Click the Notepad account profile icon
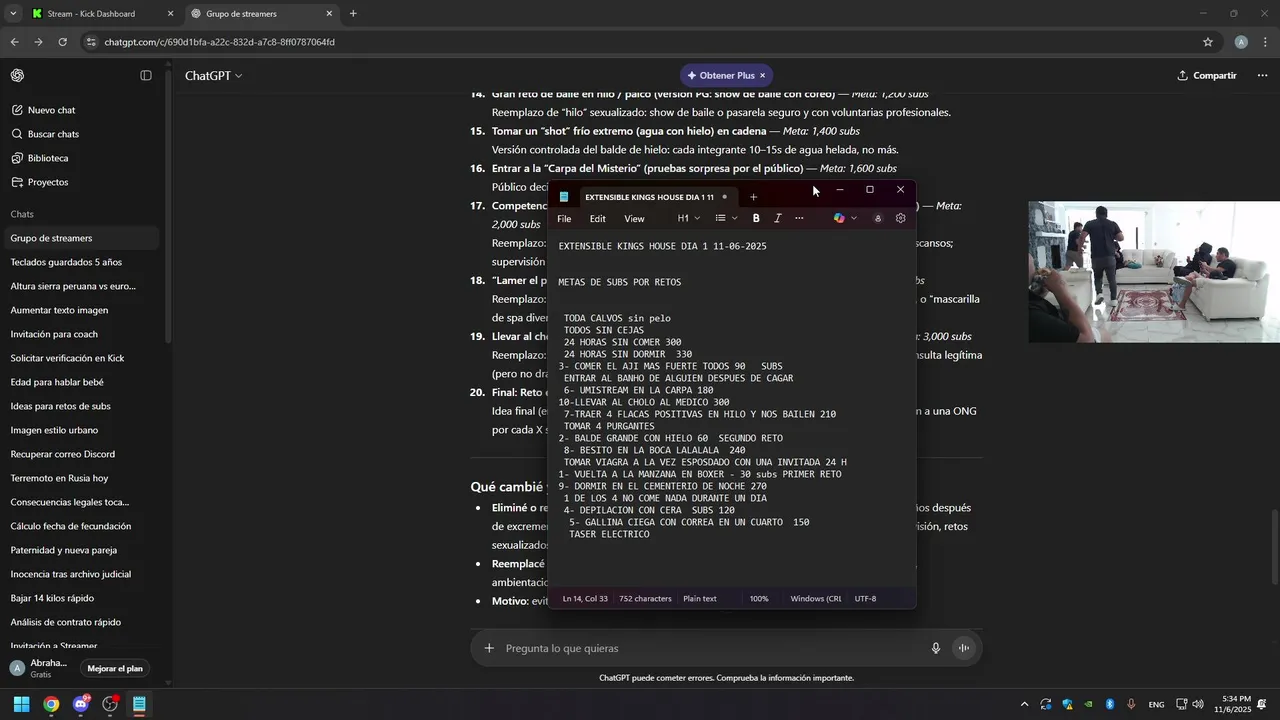1280x720 pixels. coord(878,218)
